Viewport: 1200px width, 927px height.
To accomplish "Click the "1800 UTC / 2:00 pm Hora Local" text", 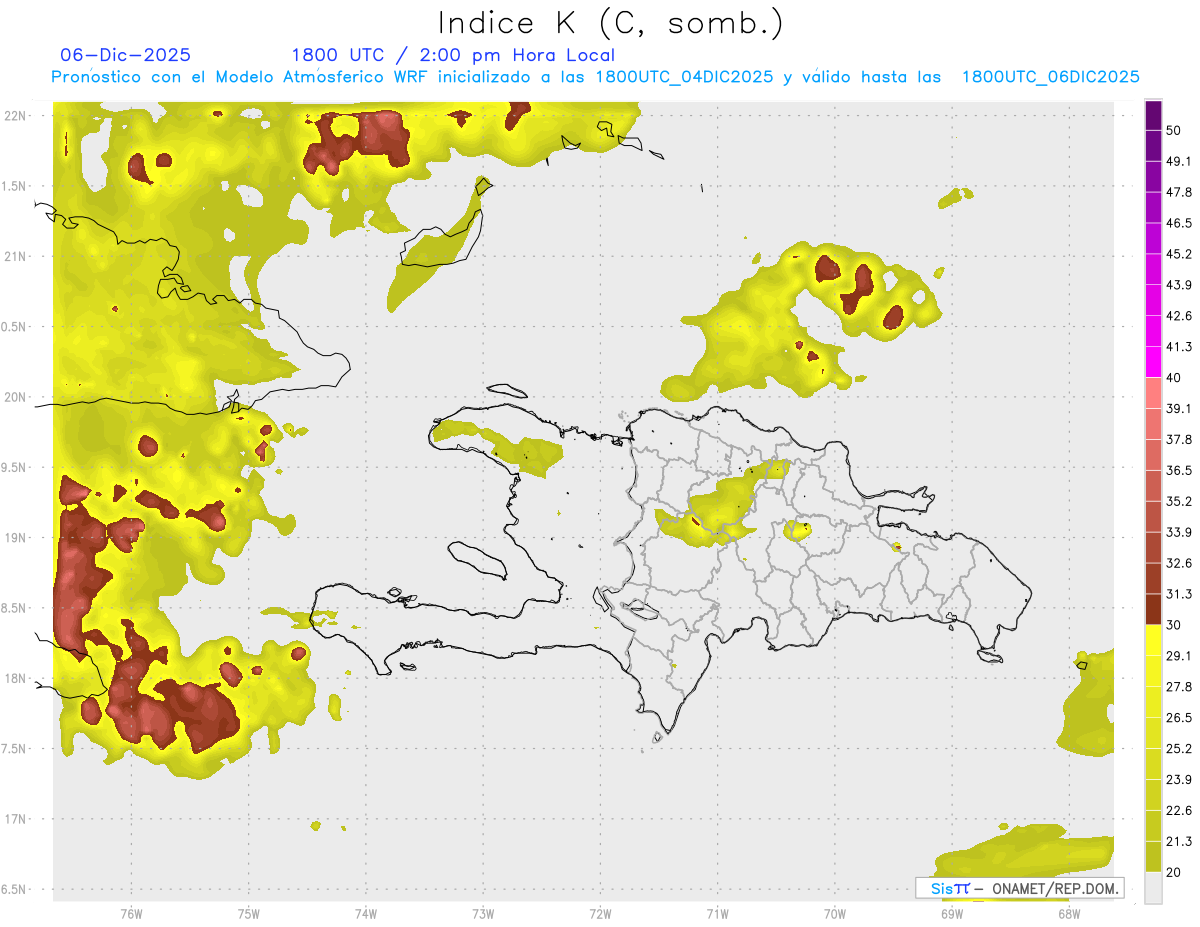I will tap(452, 55).
